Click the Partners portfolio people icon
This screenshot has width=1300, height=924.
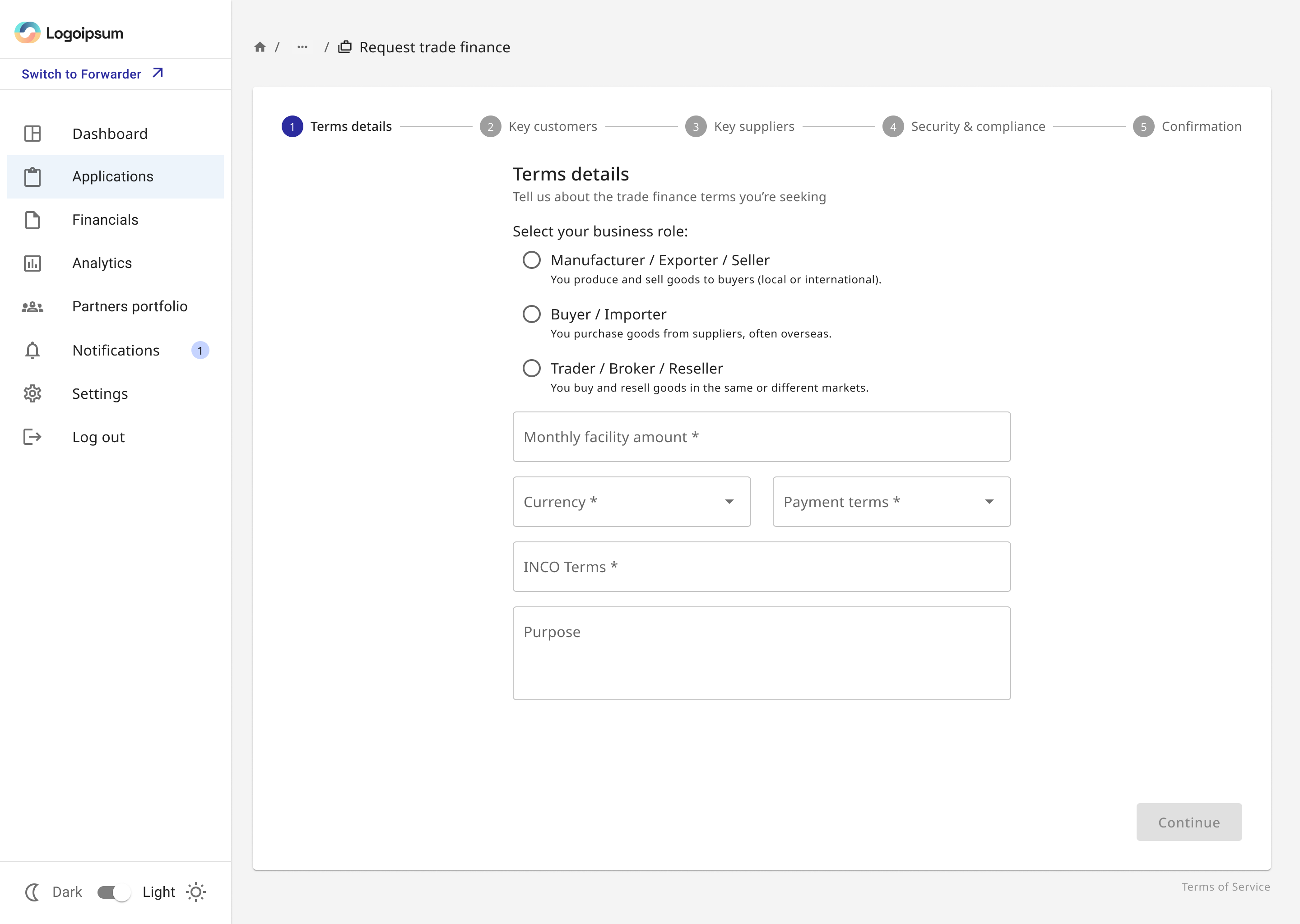(32, 307)
